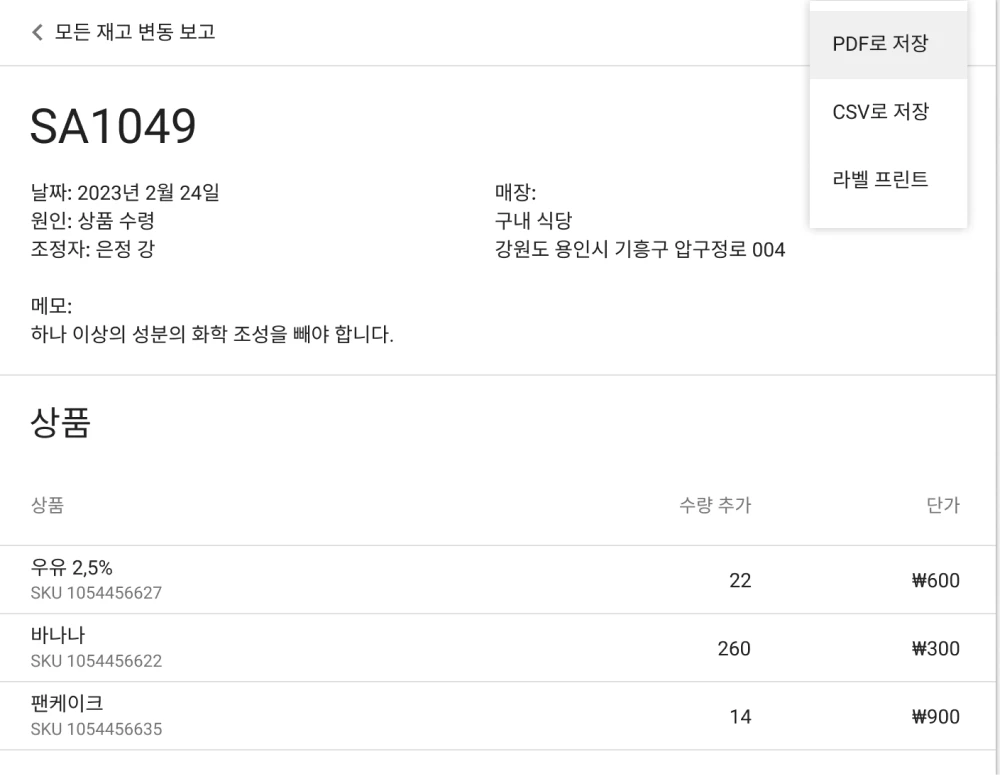Click the "수량 추가" column header
This screenshot has width=1000, height=775.
pos(714,506)
